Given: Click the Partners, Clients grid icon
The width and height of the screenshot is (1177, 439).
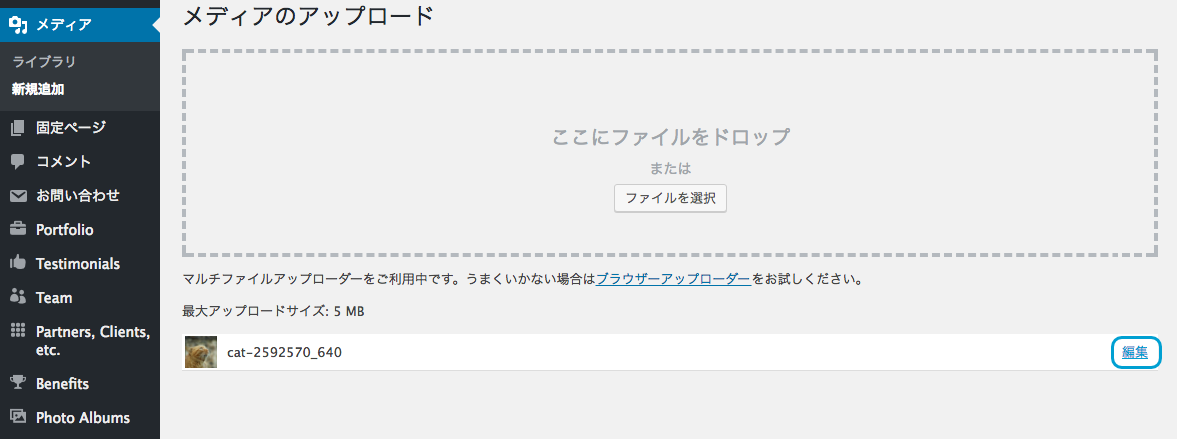Looking at the screenshot, I should (x=18, y=331).
